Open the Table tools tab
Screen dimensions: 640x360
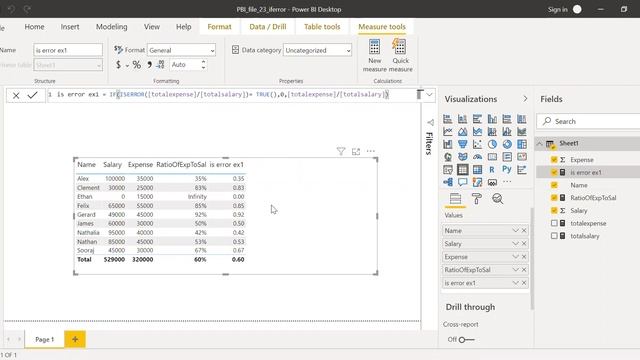322,27
